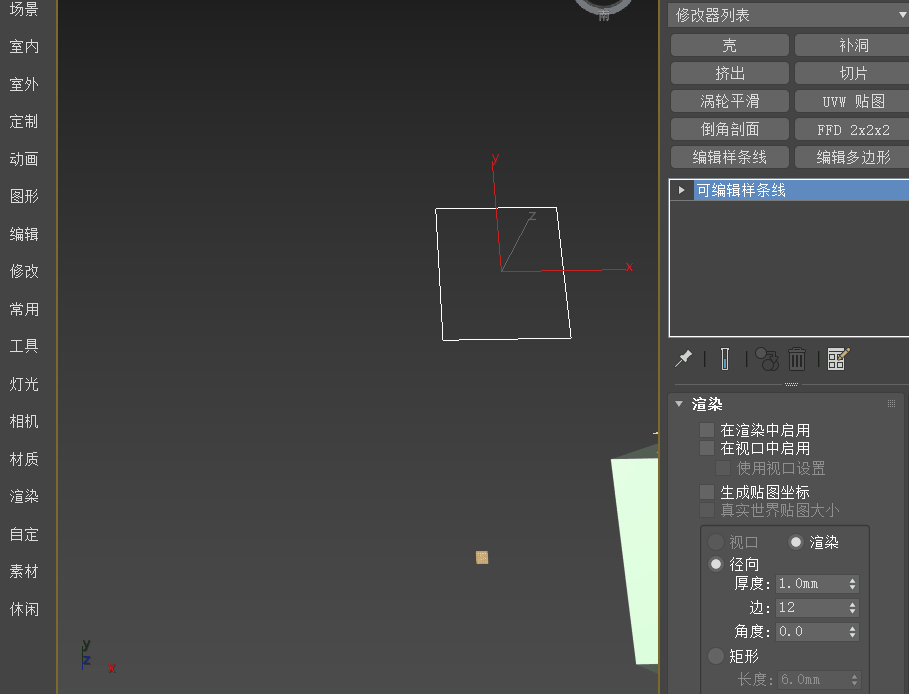Click the pin stack icon

[683, 359]
